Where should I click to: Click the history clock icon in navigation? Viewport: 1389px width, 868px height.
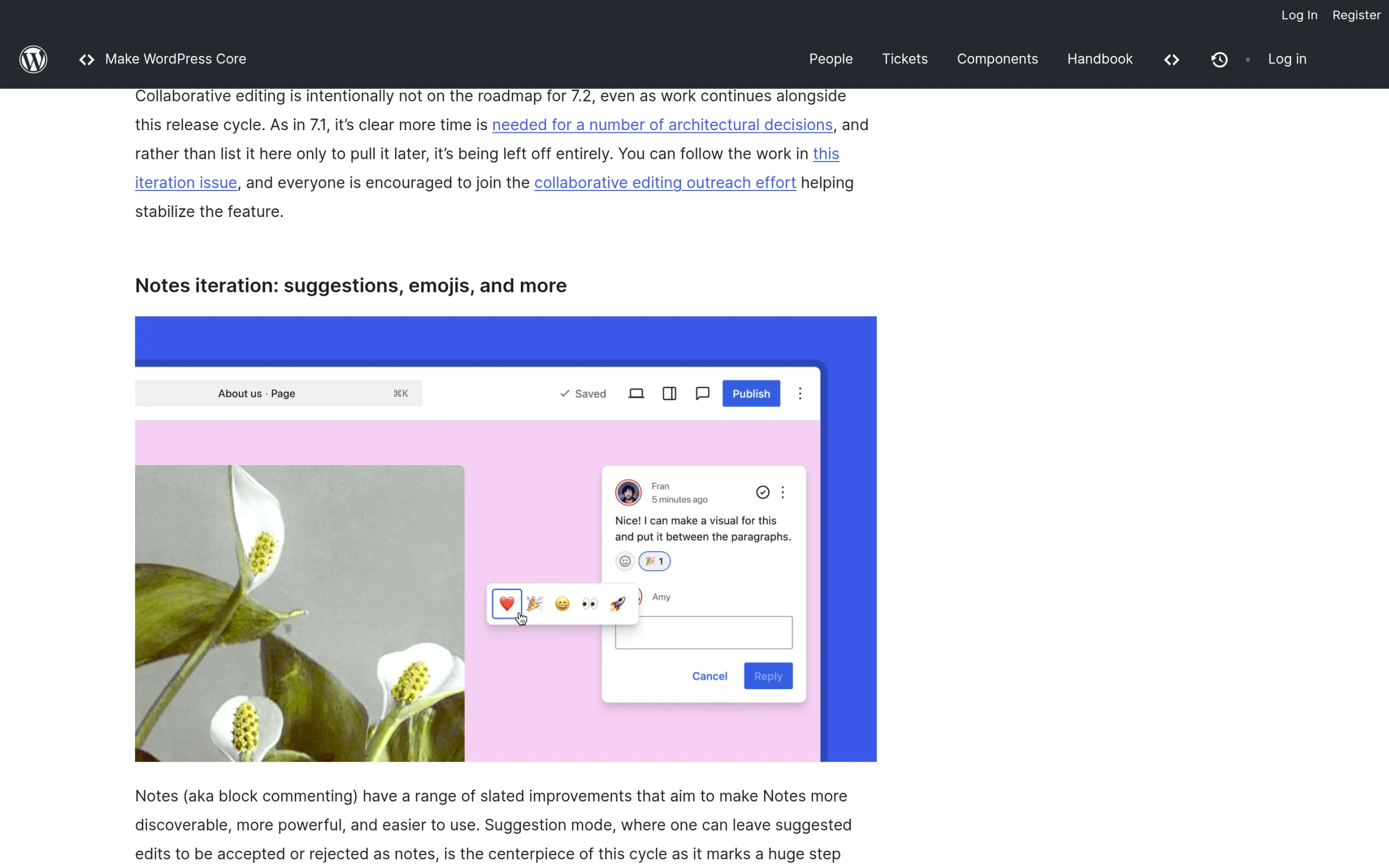click(x=1219, y=60)
